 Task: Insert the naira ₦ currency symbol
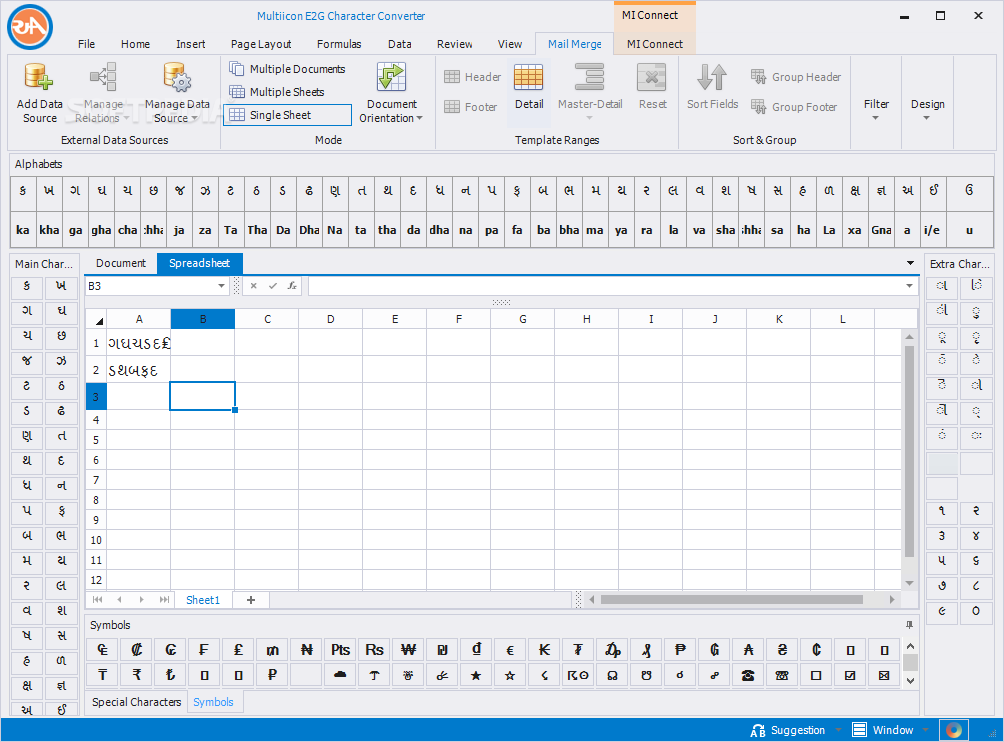(x=306, y=650)
